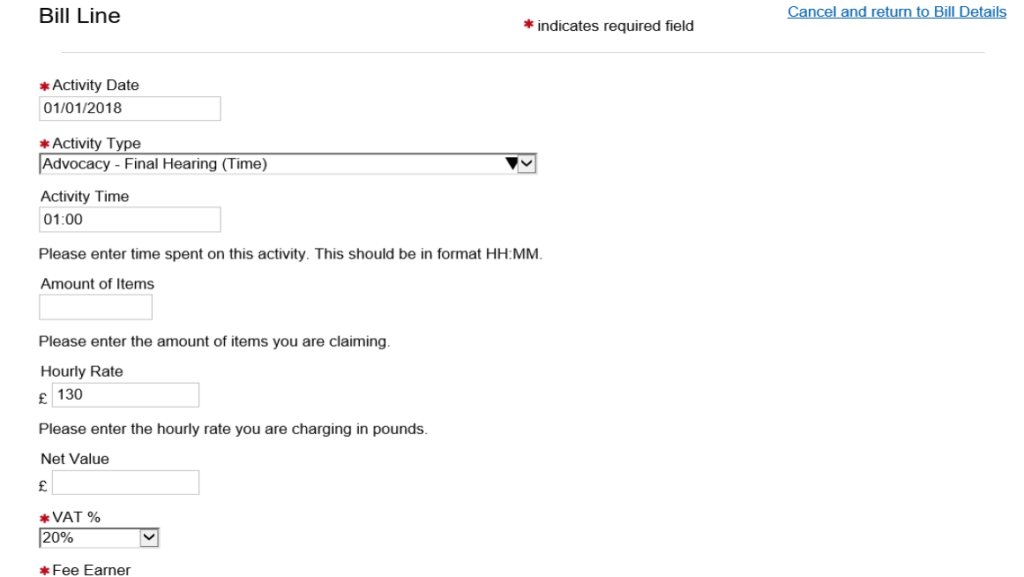Click the VAT % label
The height and width of the screenshot is (577, 1024).
[x=75, y=518]
